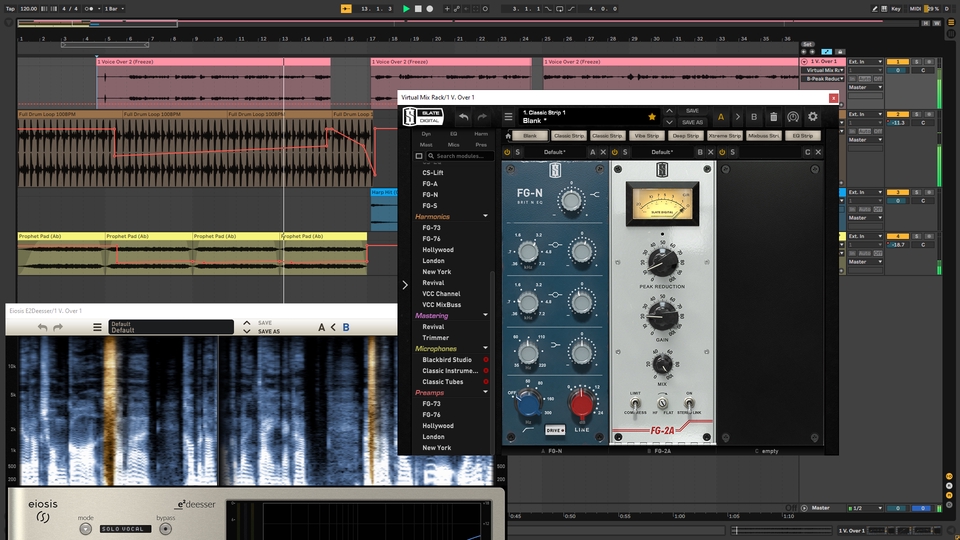Screen dimensions: 960x540
Task: Select VCC Channel in the Harmonics list
Action: (441, 294)
